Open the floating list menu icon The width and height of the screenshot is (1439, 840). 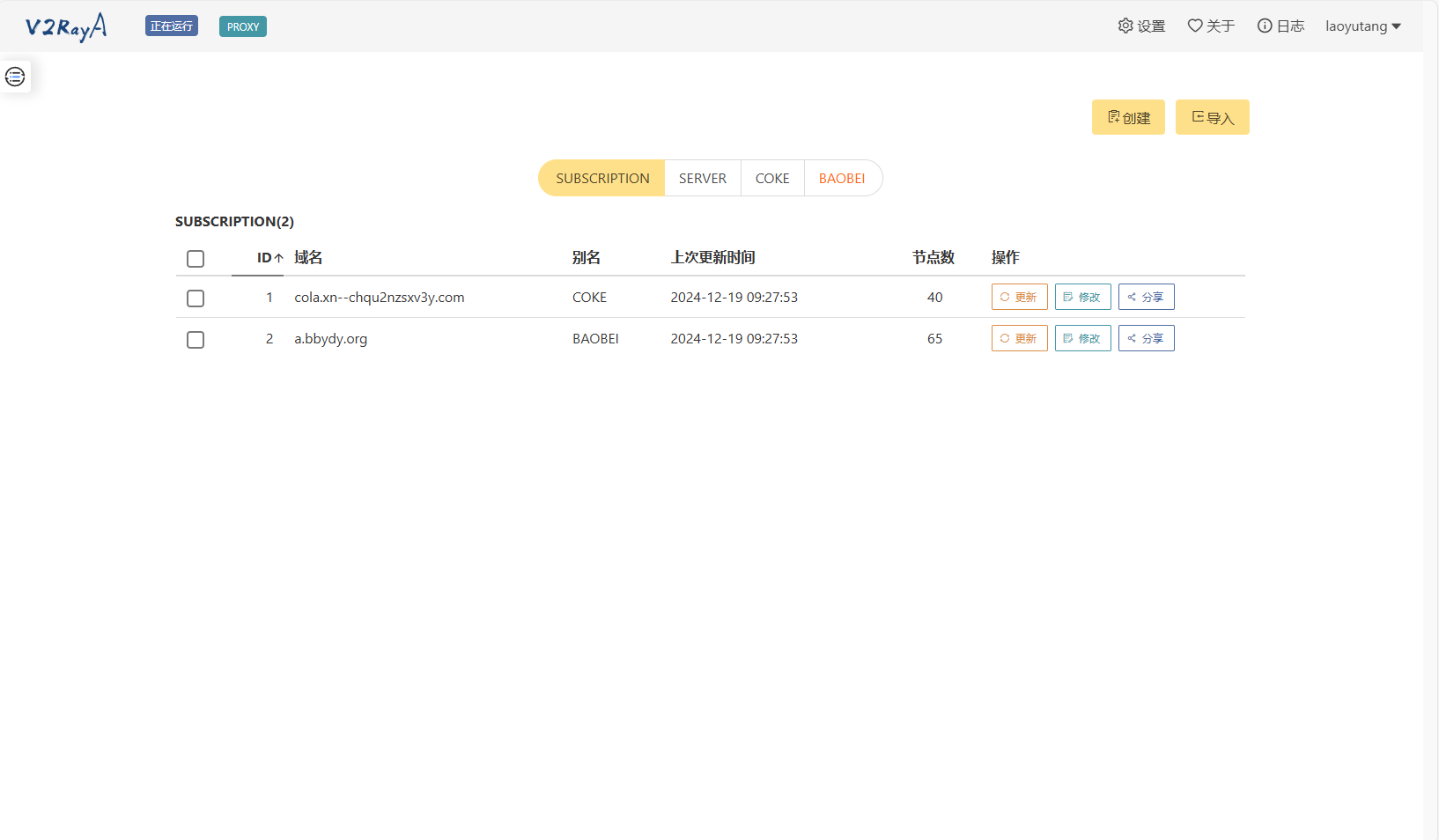click(15, 77)
